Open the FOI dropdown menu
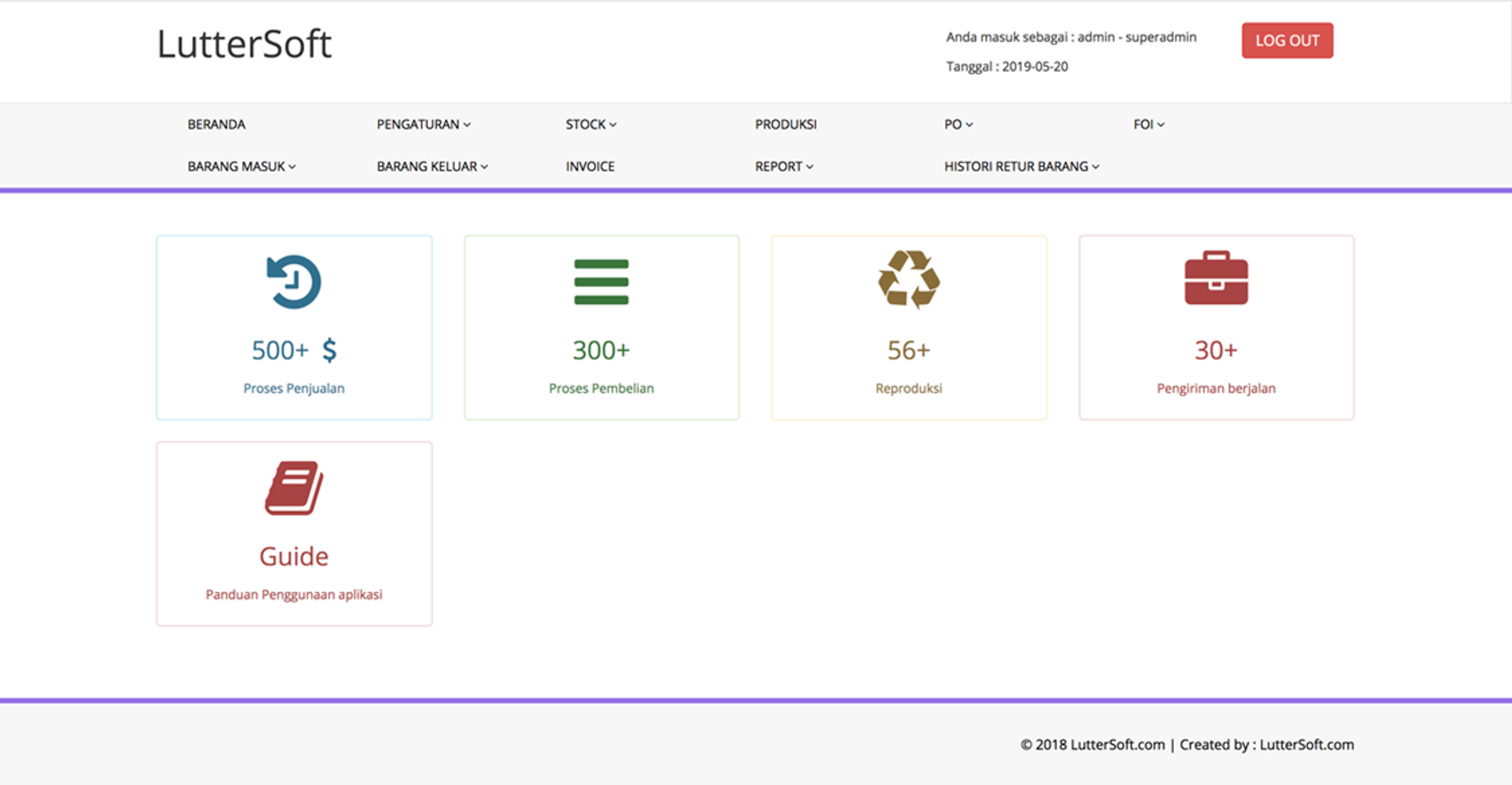The height and width of the screenshot is (785, 1512). click(1148, 125)
